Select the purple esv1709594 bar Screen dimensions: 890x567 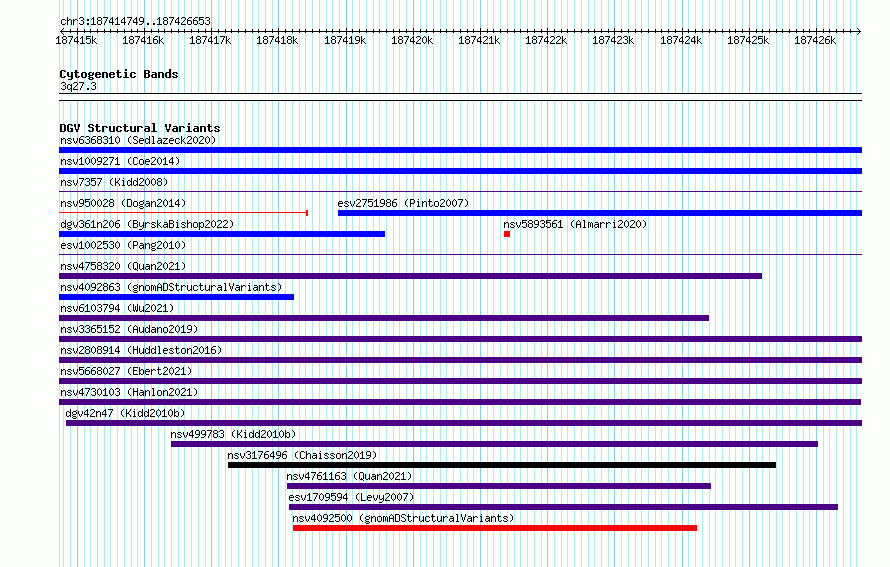pyautogui.click(x=564, y=507)
